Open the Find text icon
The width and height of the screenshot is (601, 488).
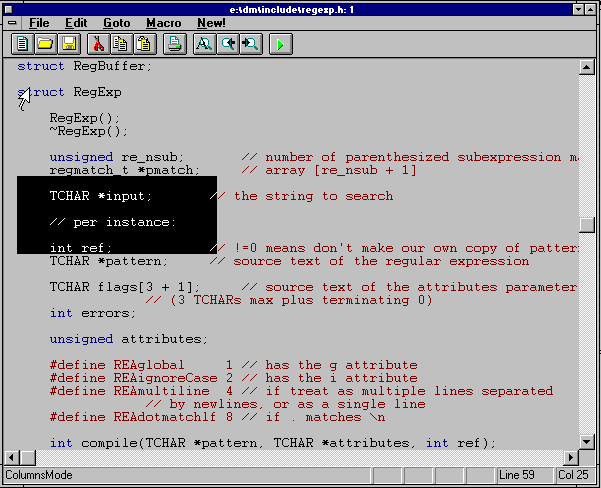(204, 44)
